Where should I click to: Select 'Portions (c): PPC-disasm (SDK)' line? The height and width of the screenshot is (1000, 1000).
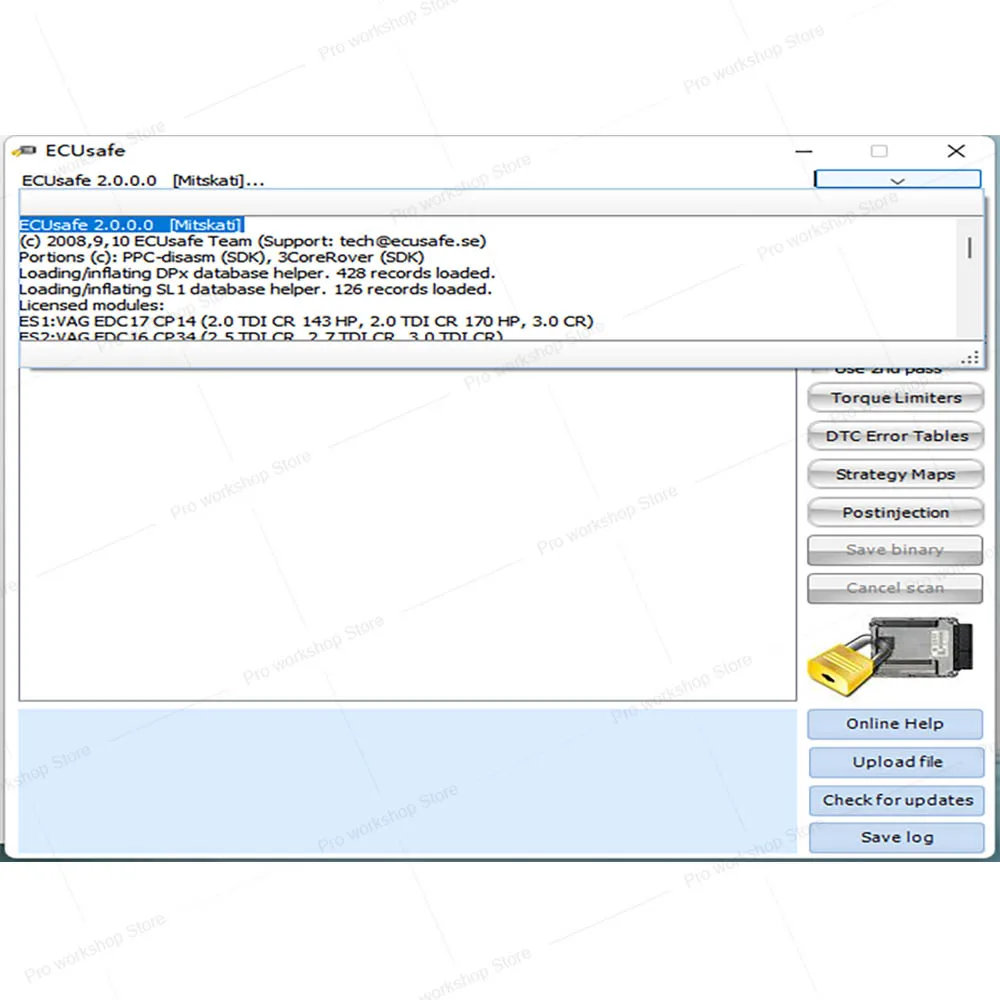click(221, 257)
